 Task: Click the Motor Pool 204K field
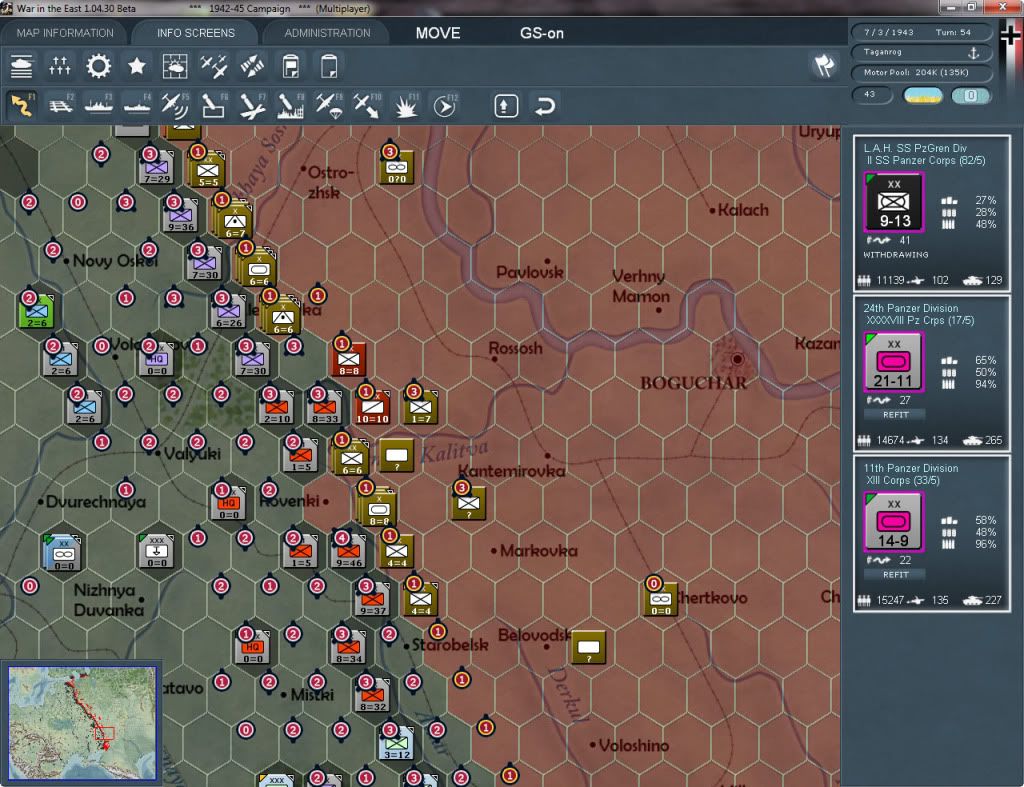click(921, 72)
